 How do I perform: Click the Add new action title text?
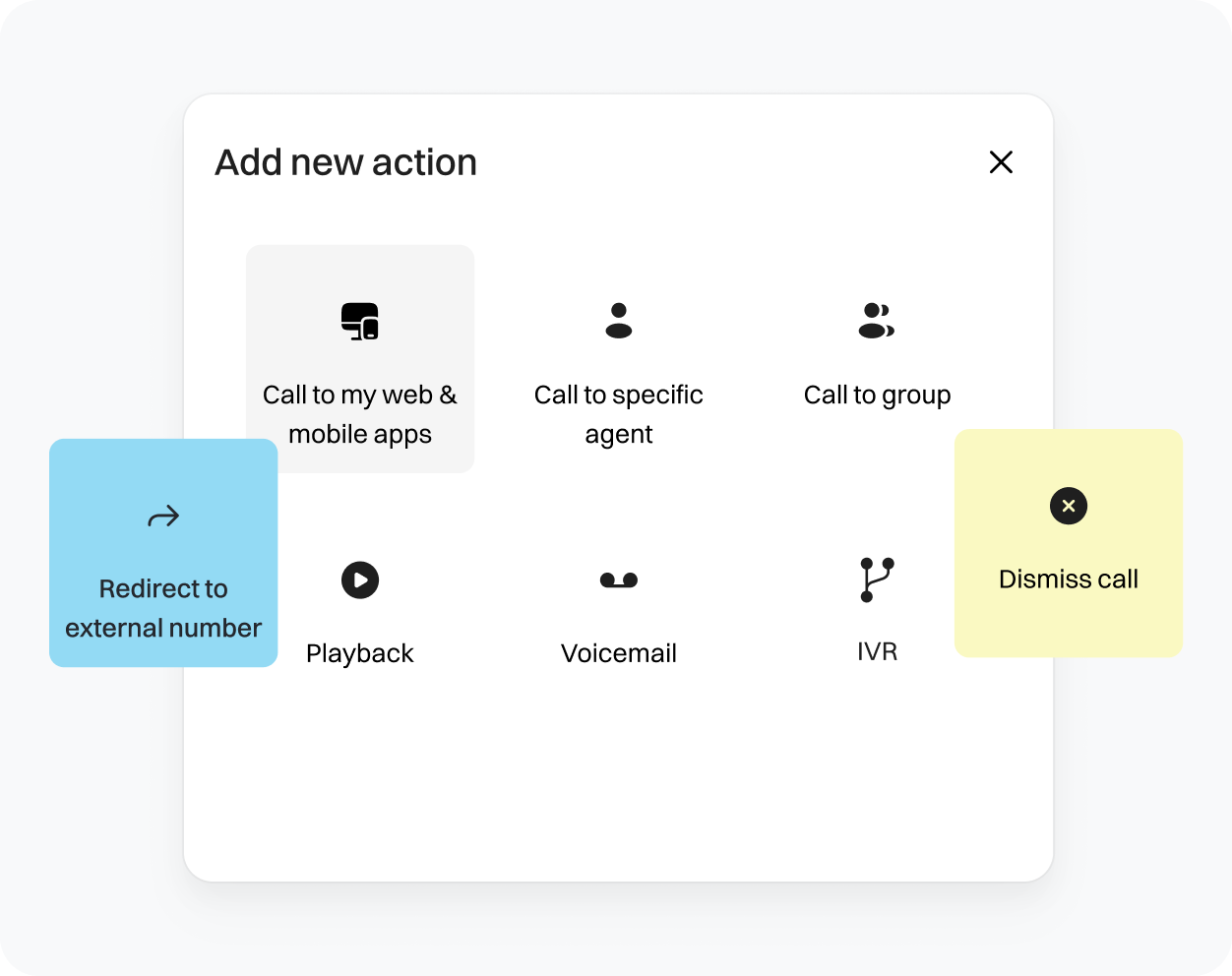pyautogui.click(x=345, y=162)
